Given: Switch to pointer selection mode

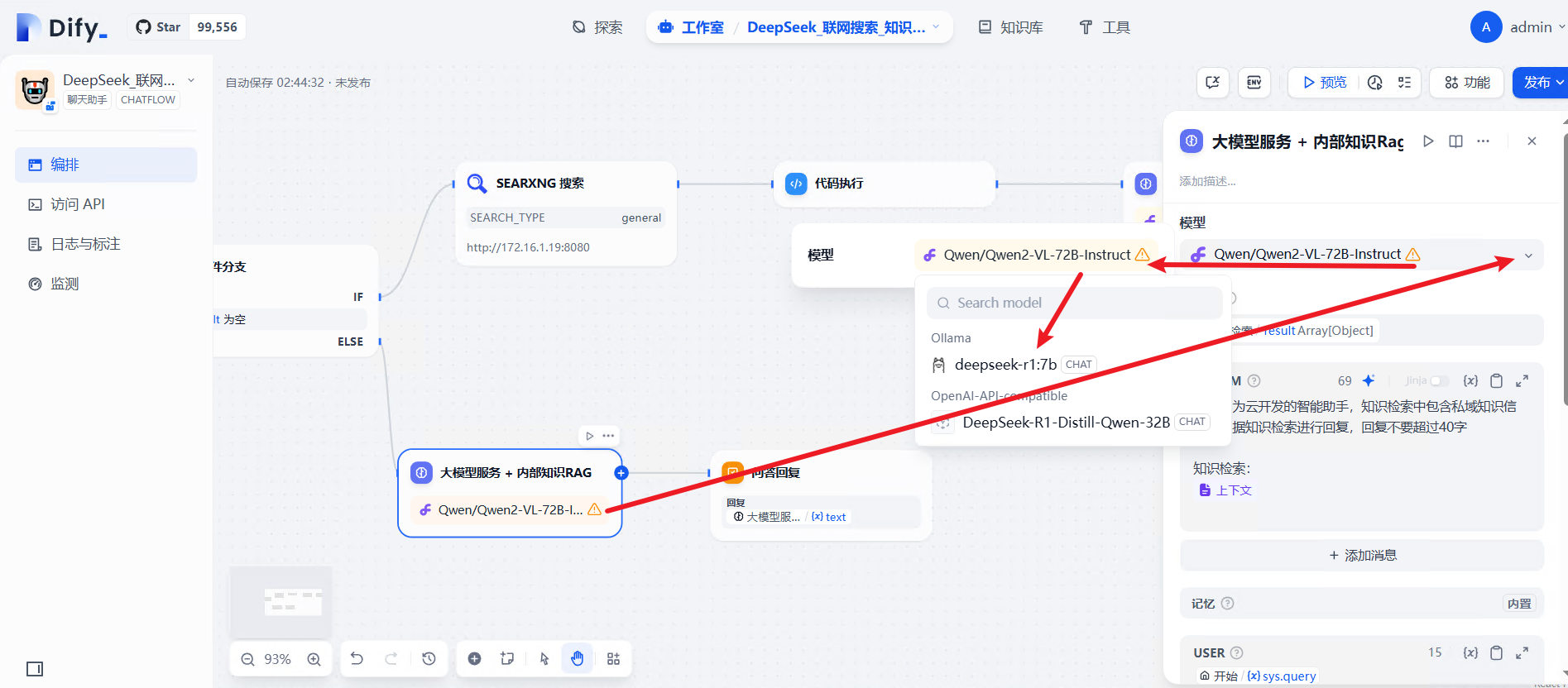Looking at the screenshot, I should pos(544,658).
